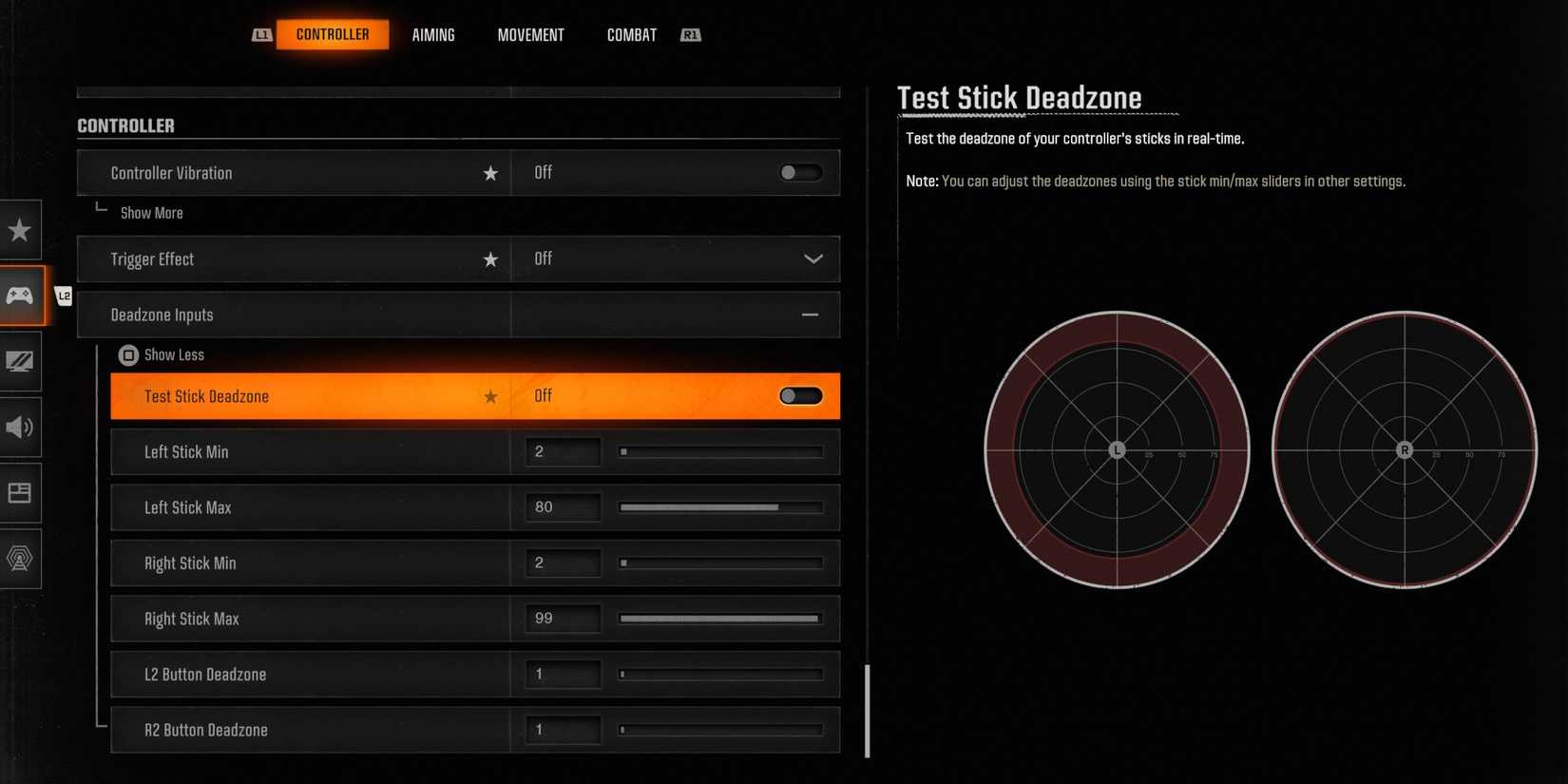Click the Test Stick Deadzone star icon
The width and height of the screenshot is (1568, 784).
tap(490, 396)
